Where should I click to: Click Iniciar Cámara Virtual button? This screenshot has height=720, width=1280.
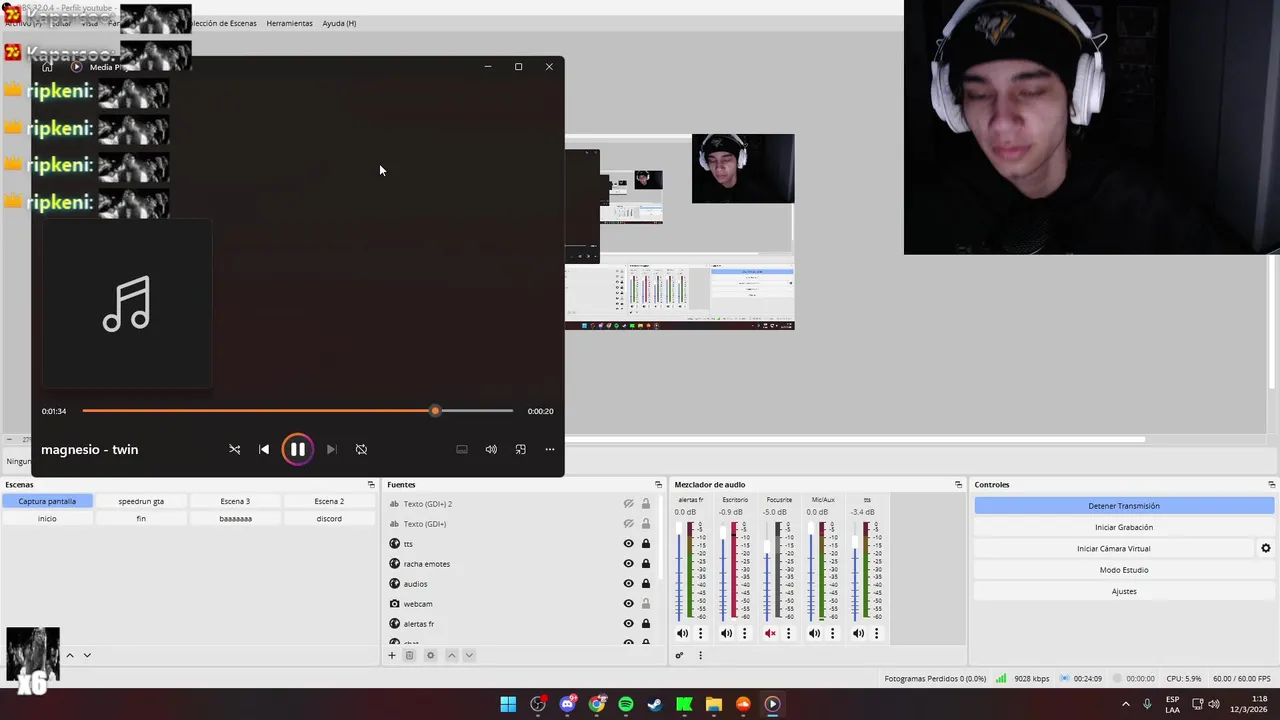(1113, 549)
